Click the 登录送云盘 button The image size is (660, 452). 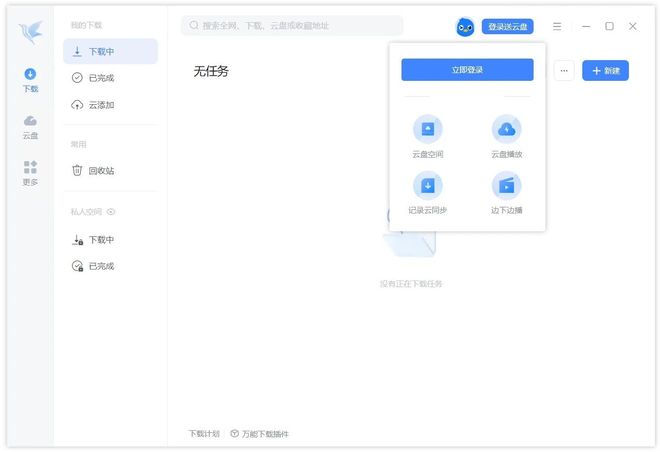pyautogui.click(x=507, y=27)
